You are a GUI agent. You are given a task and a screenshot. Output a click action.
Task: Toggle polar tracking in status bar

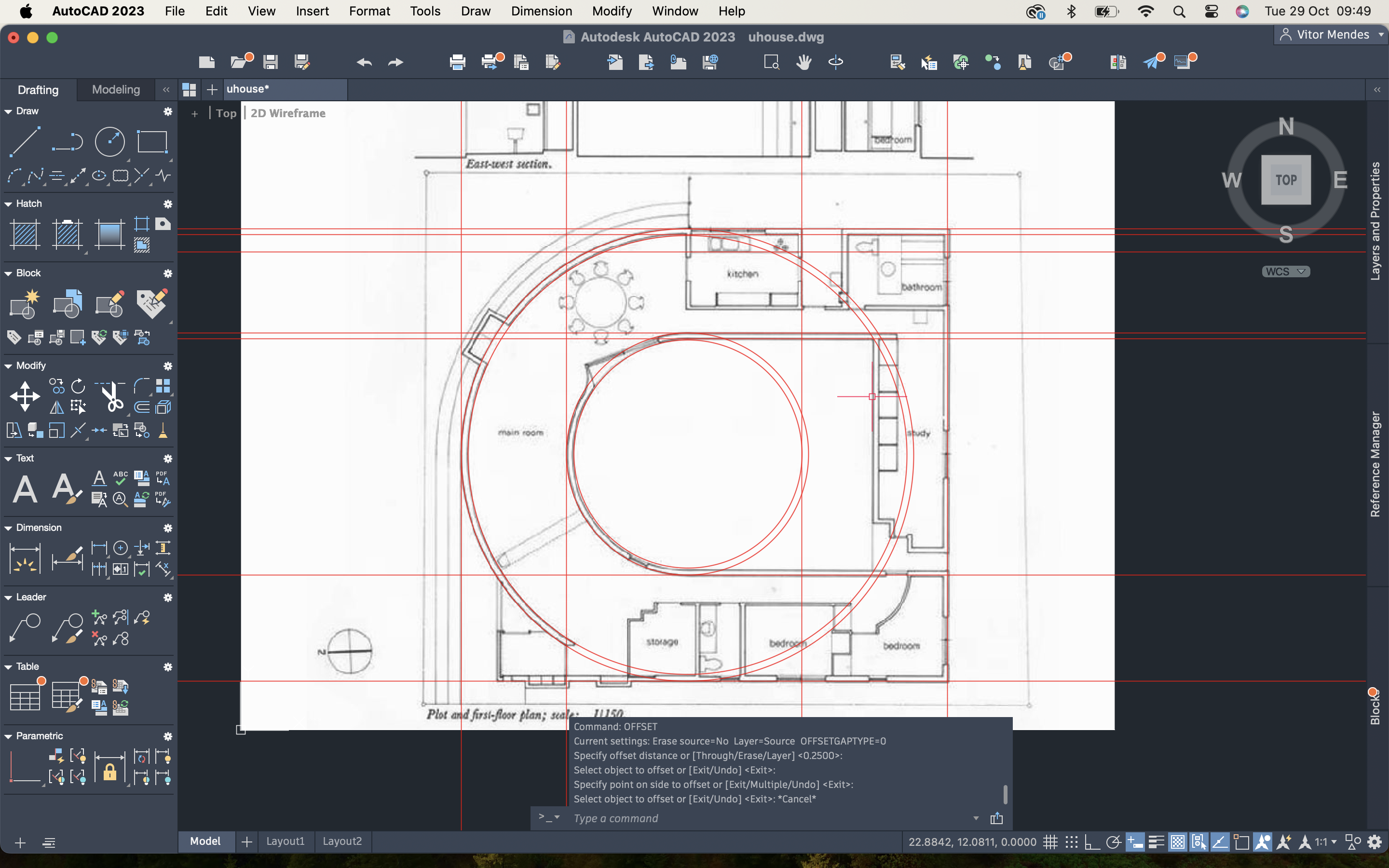(1113, 842)
